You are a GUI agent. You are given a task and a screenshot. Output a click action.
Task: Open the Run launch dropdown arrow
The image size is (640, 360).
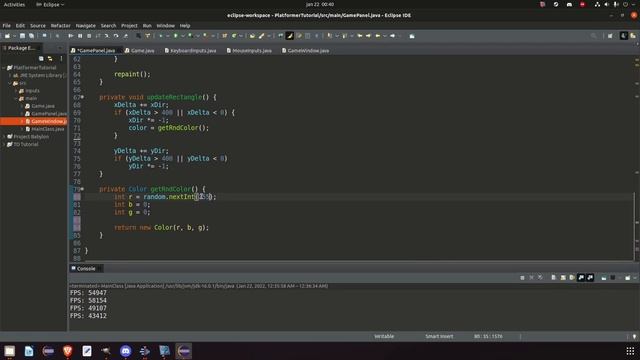(182, 36)
